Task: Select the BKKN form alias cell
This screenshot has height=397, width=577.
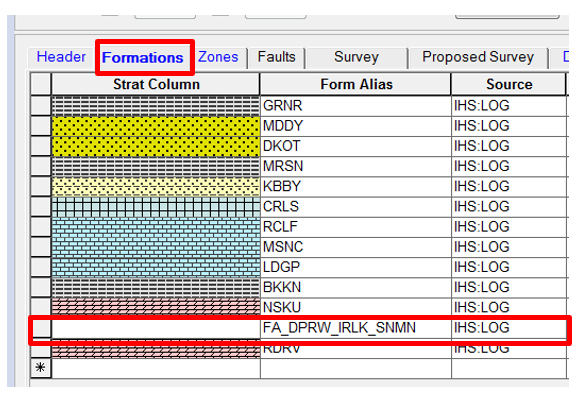Action: click(355, 287)
